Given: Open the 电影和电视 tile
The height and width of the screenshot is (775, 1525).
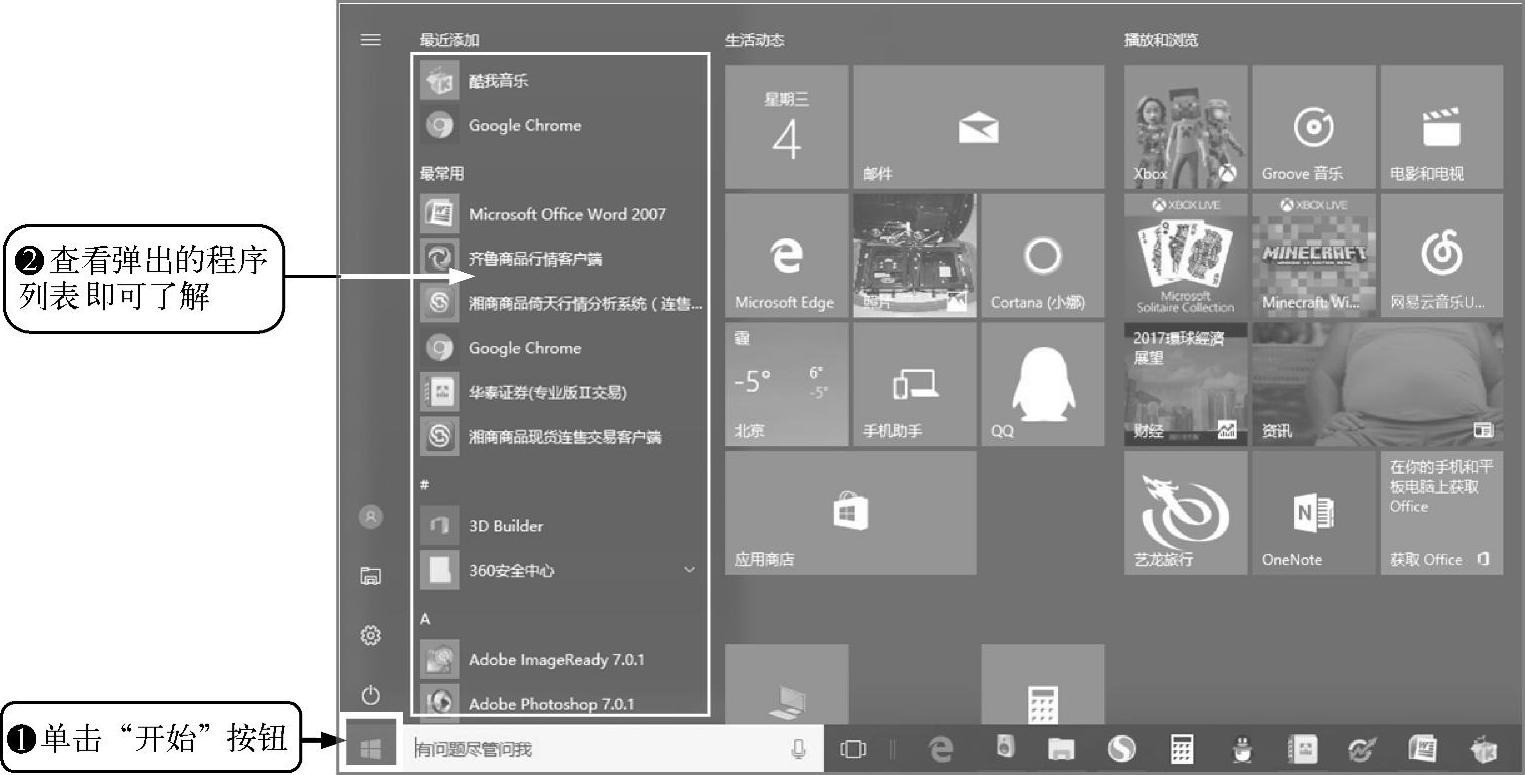Looking at the screenshot, I should [x=1442, y=127].
